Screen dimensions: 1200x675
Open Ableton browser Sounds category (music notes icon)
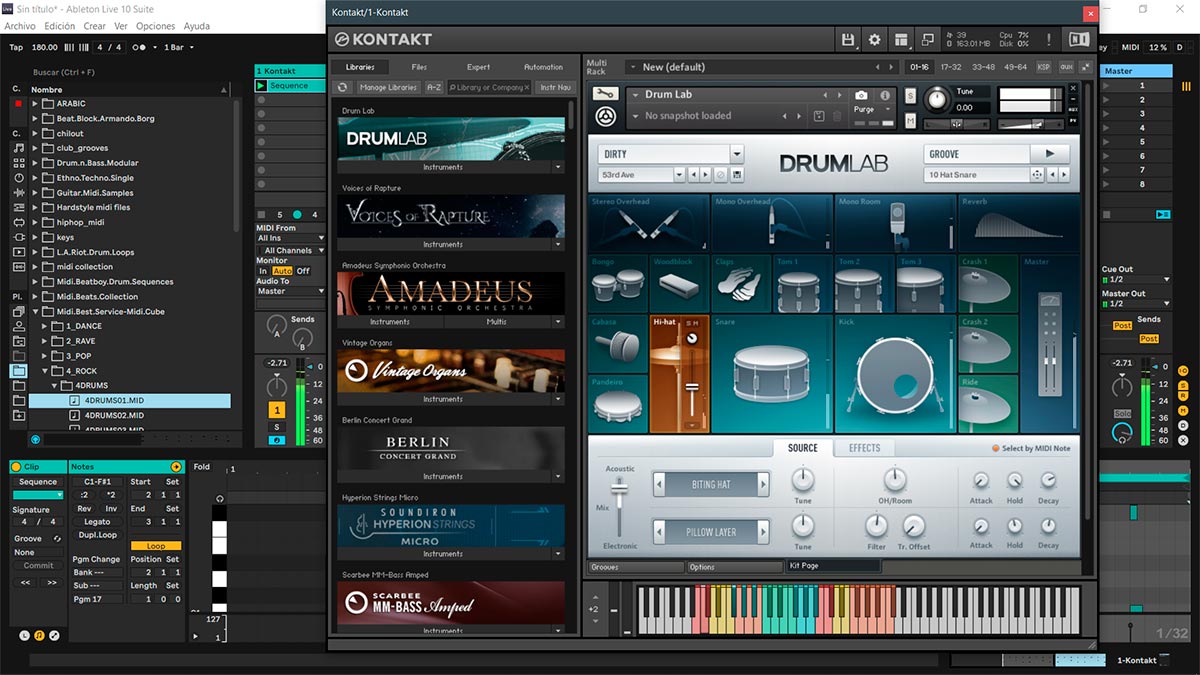pos(19,148)
